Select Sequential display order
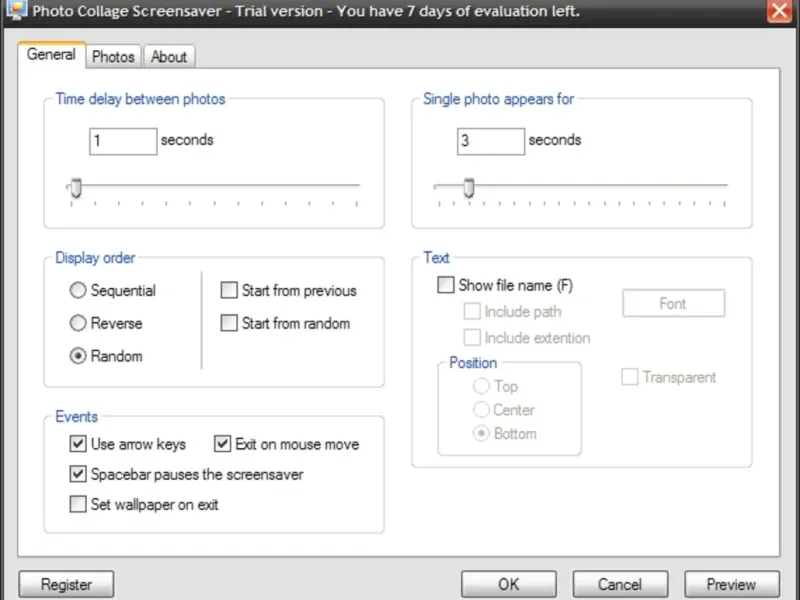800x600 pixels. tap(78, 291)
